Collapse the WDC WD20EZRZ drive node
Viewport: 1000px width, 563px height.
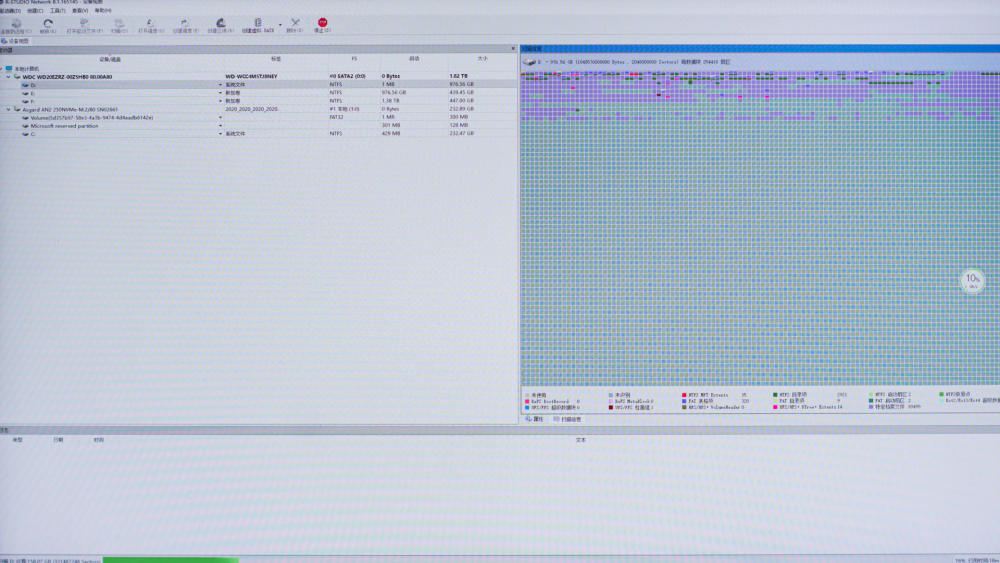click(x=8, y=77)
